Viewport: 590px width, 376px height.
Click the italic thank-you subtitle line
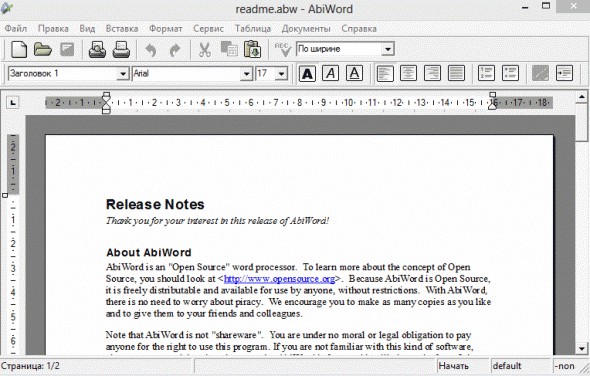(217, 221)
